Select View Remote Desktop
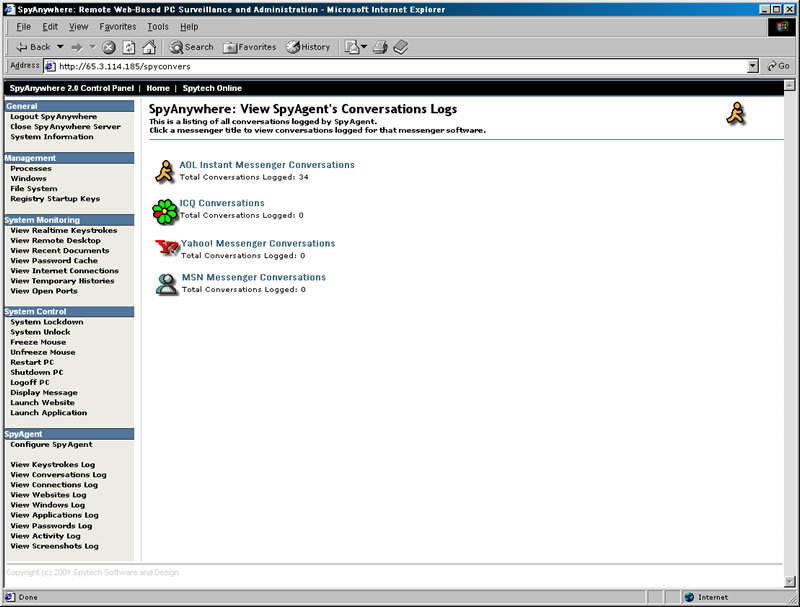The height and width of the screenshot is (607, 800). 56,241
